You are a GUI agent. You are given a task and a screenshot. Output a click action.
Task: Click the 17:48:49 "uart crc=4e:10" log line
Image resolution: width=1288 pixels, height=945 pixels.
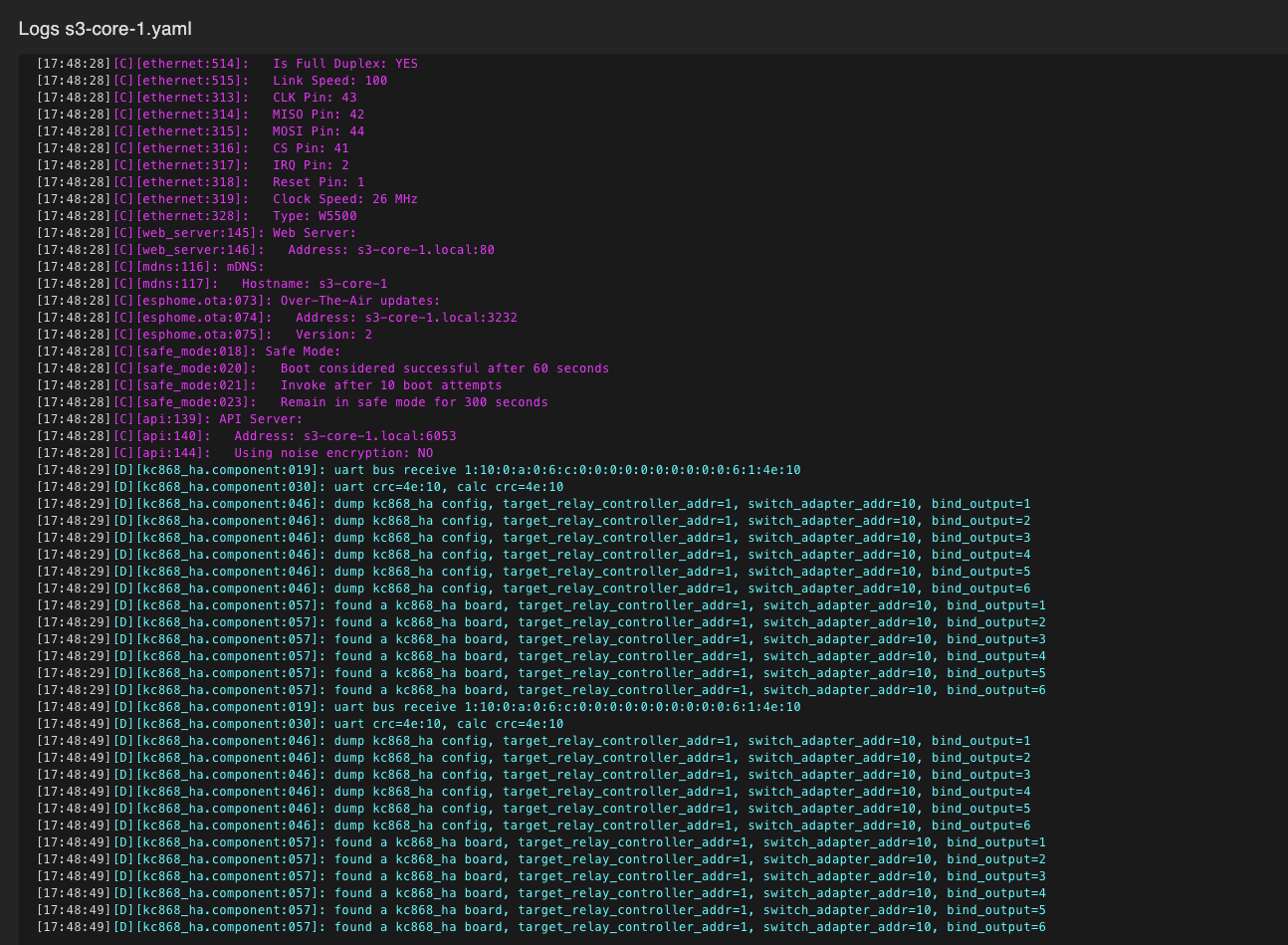pyautogui.click(x=448, y=724)
